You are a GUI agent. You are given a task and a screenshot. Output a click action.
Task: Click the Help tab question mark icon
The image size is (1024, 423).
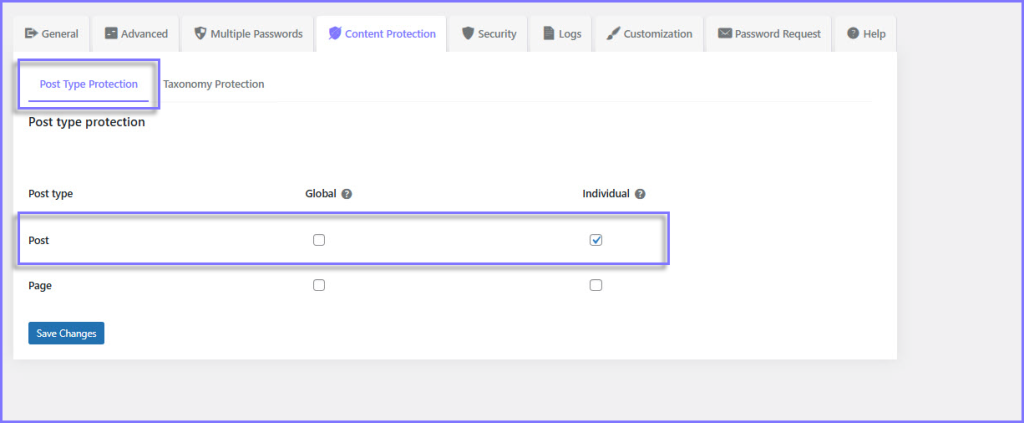point(853,34)
